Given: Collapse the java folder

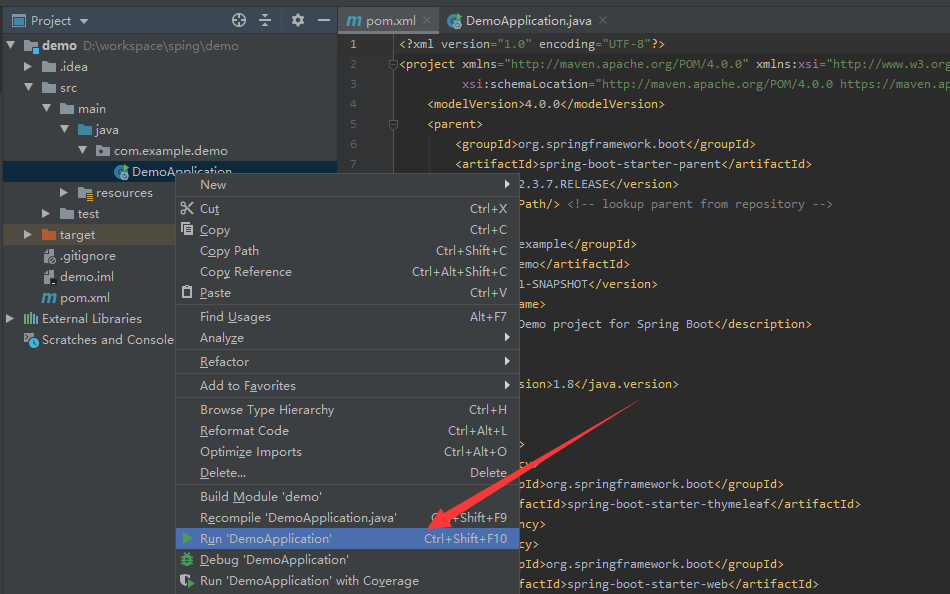Looking at the screenshot, I should coord(65,129).
